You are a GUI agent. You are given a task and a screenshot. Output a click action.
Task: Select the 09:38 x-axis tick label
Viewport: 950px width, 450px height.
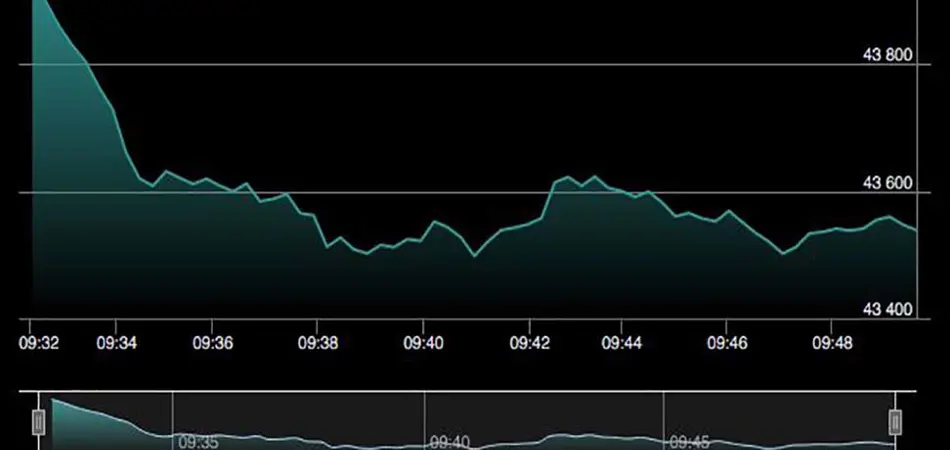pos(318,343)
